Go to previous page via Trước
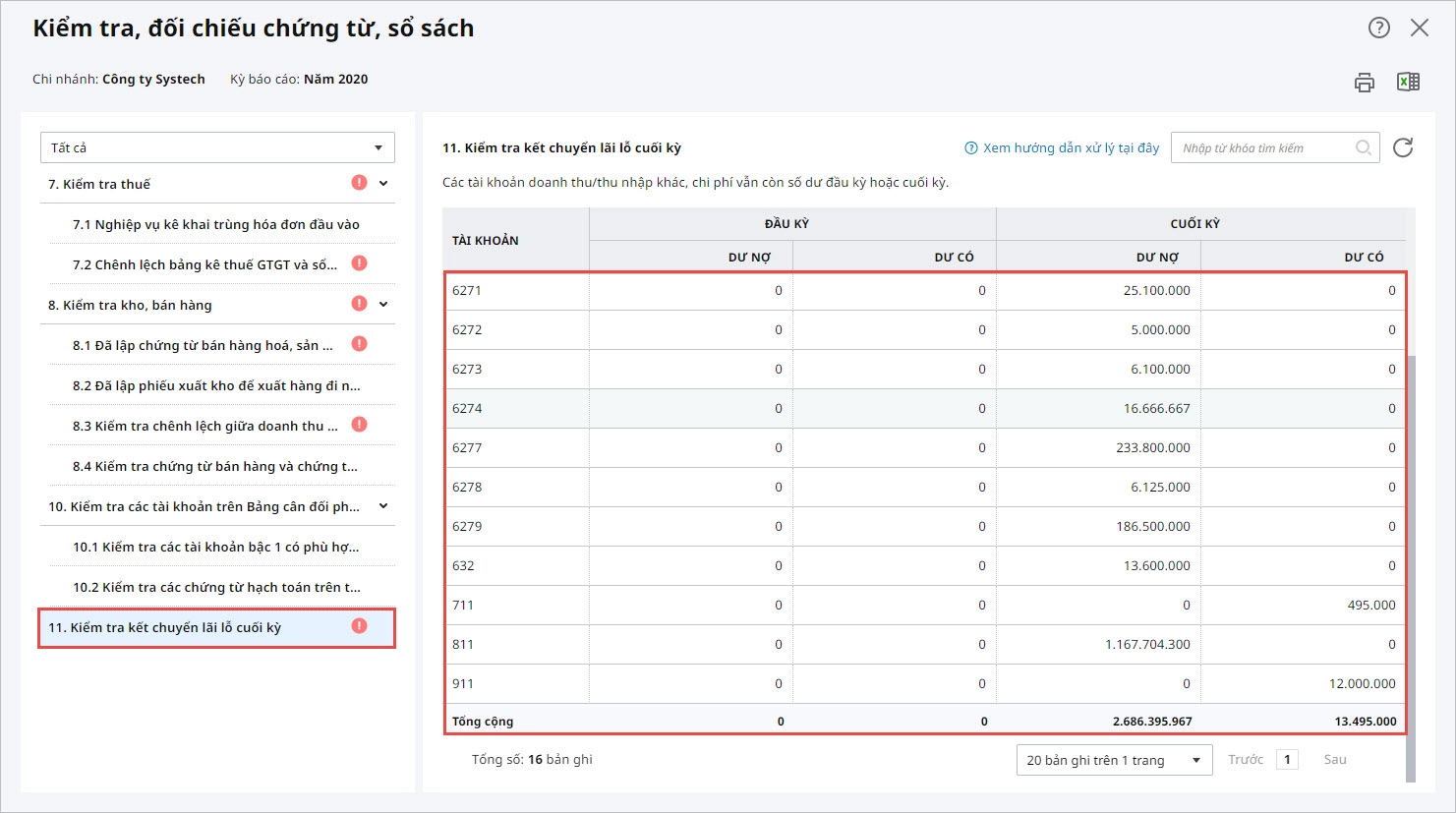The width and height of the screenshot is (1456, 813). coord(1246,759)
